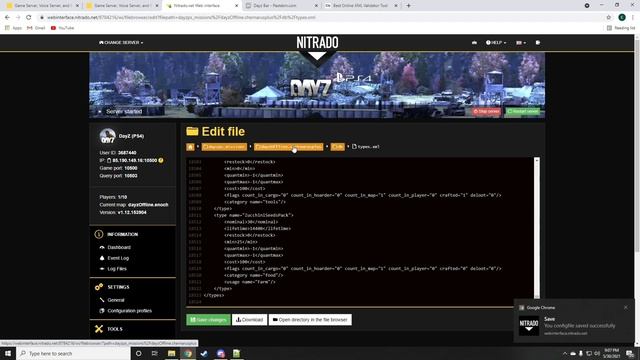Screen dimensions: 640x360
Task: Open the Dashboard sidebar link
Action: [x=119, y=247]
